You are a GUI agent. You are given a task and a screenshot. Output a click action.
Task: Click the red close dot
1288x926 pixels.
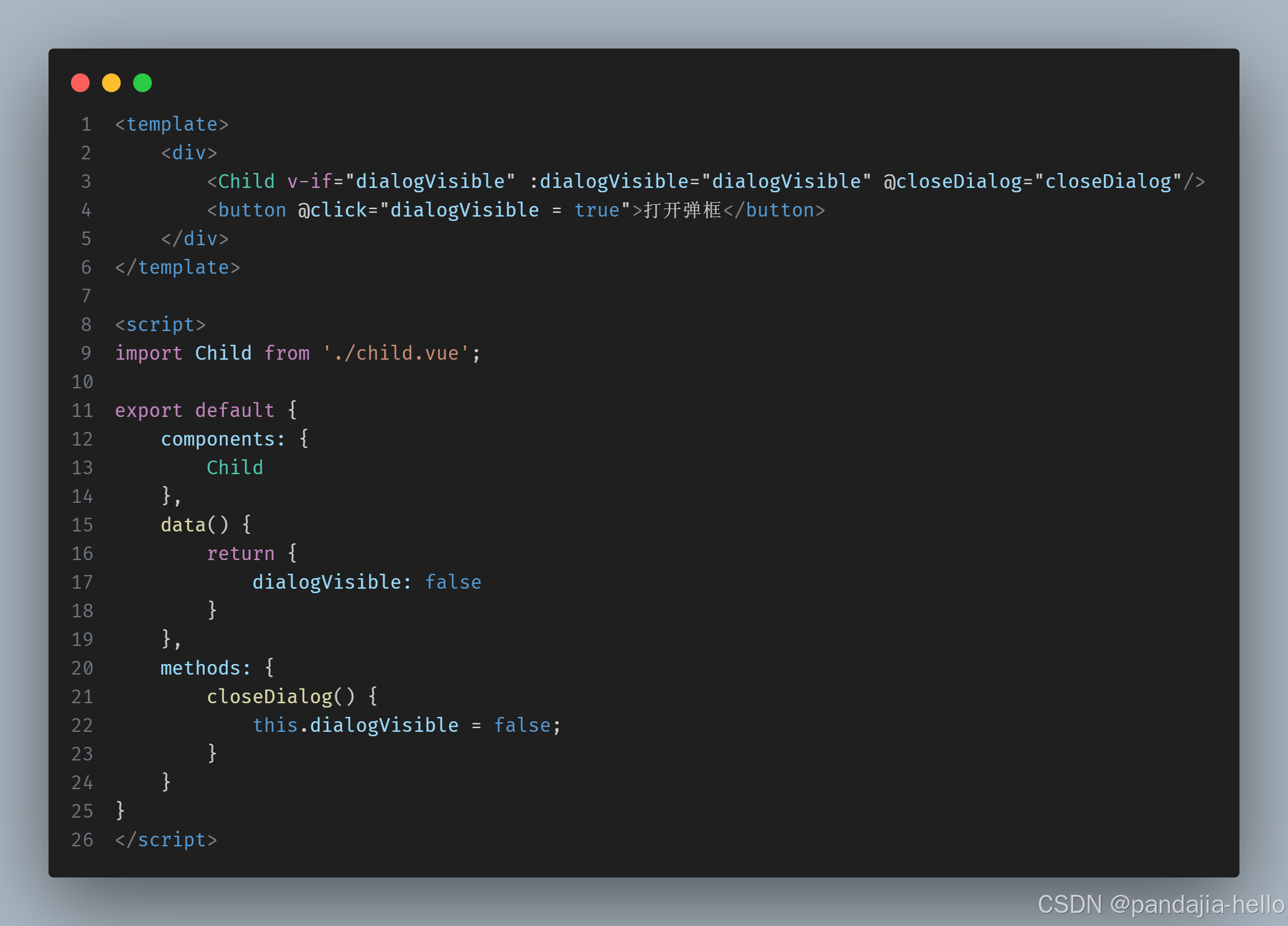80,83
